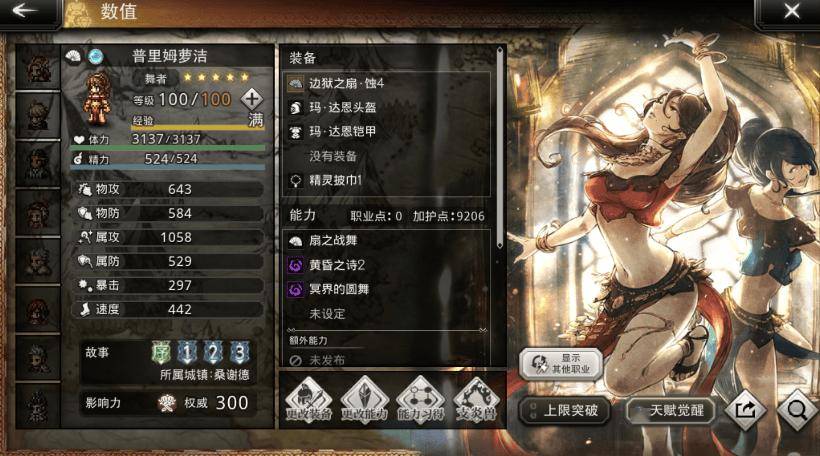Image resolution: width=820 pixels, height=456 pixels.
Task: Toggle 显示其他职业 show other jobs
Action: tap(561, 363)
